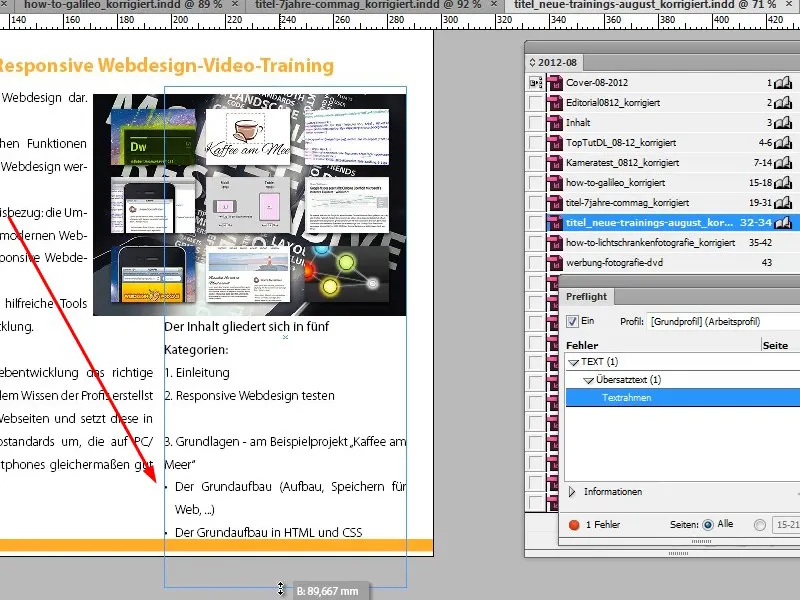The image size is (800, 600).
Task: Switch to how-to-galileo_korrigiert.indd document tab
Action: pyautogui.click(x=122, y=5)
